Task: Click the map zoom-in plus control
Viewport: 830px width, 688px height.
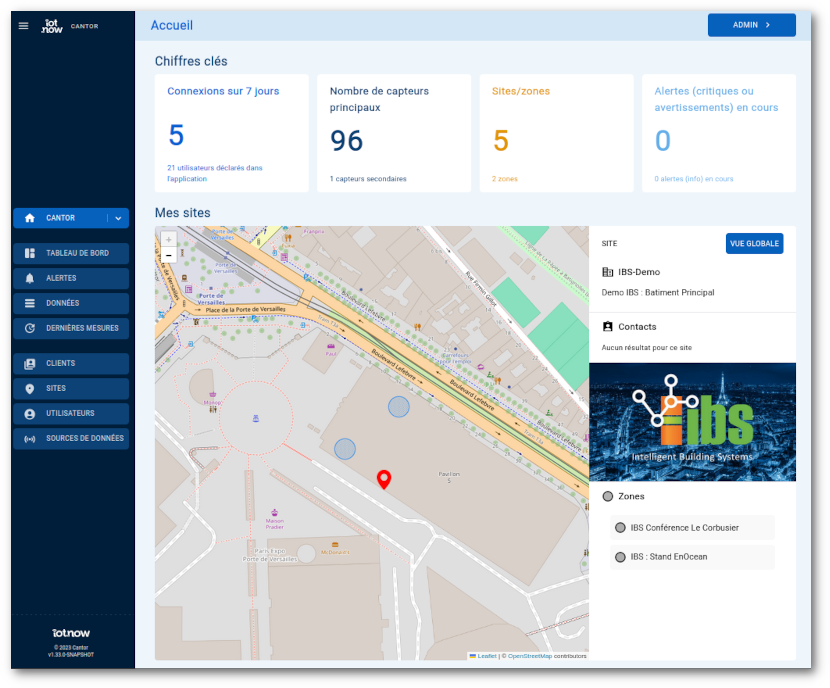Action: click(170, 240)
